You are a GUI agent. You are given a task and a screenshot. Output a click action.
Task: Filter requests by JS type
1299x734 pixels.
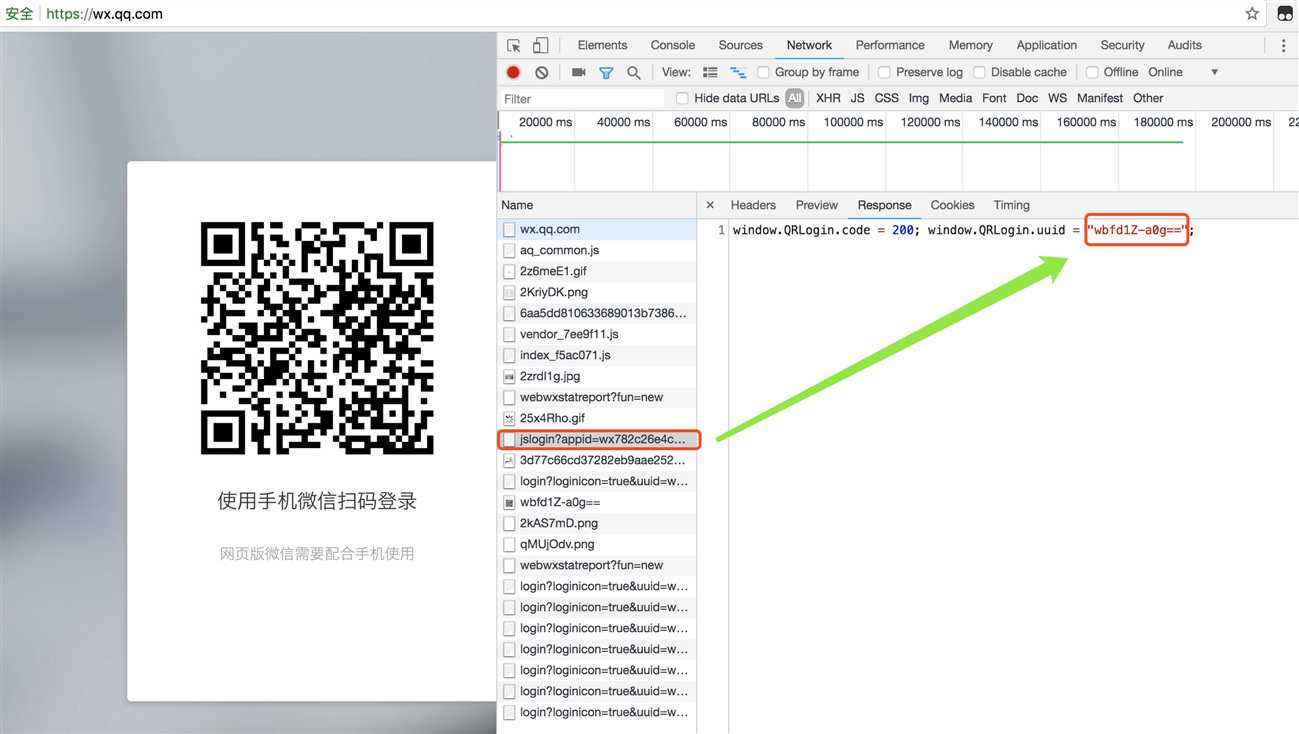[x=858, y=98]
